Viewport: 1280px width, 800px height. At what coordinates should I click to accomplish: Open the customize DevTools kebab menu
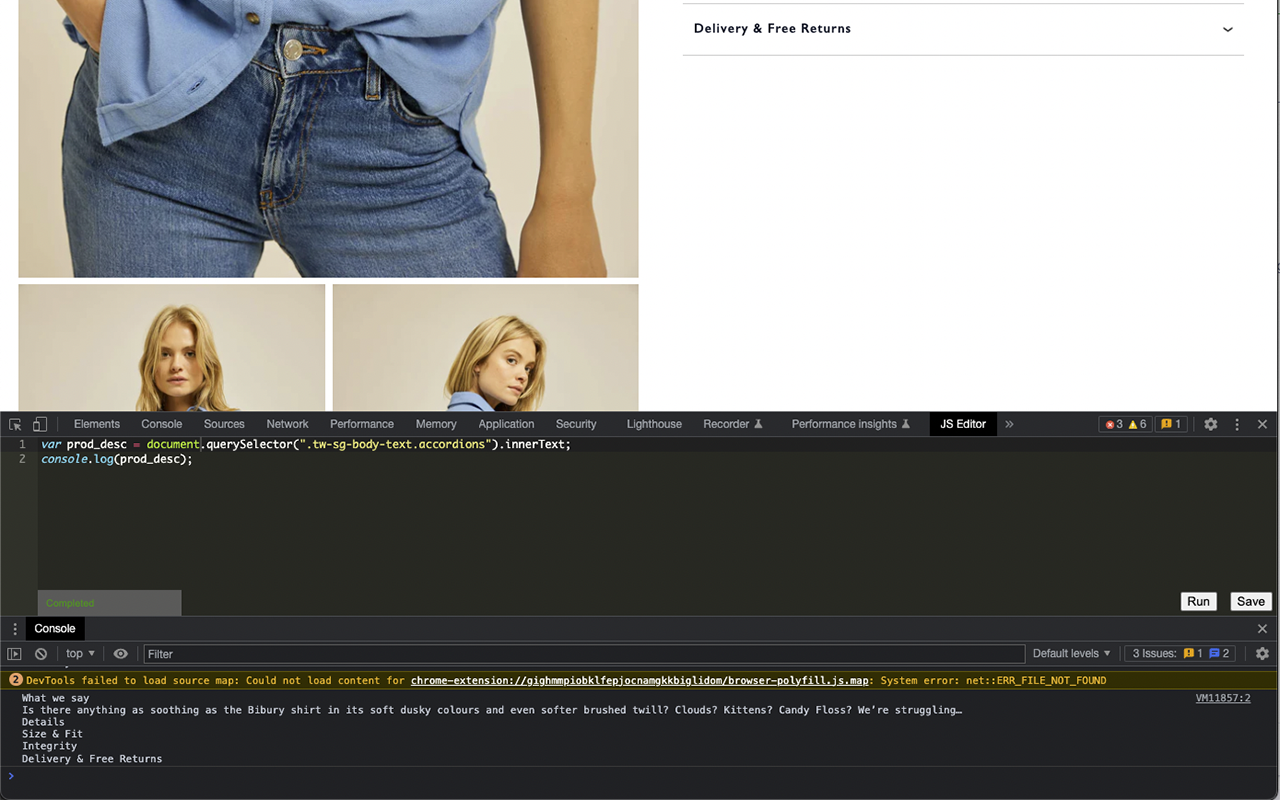[x=1237, y=423]
